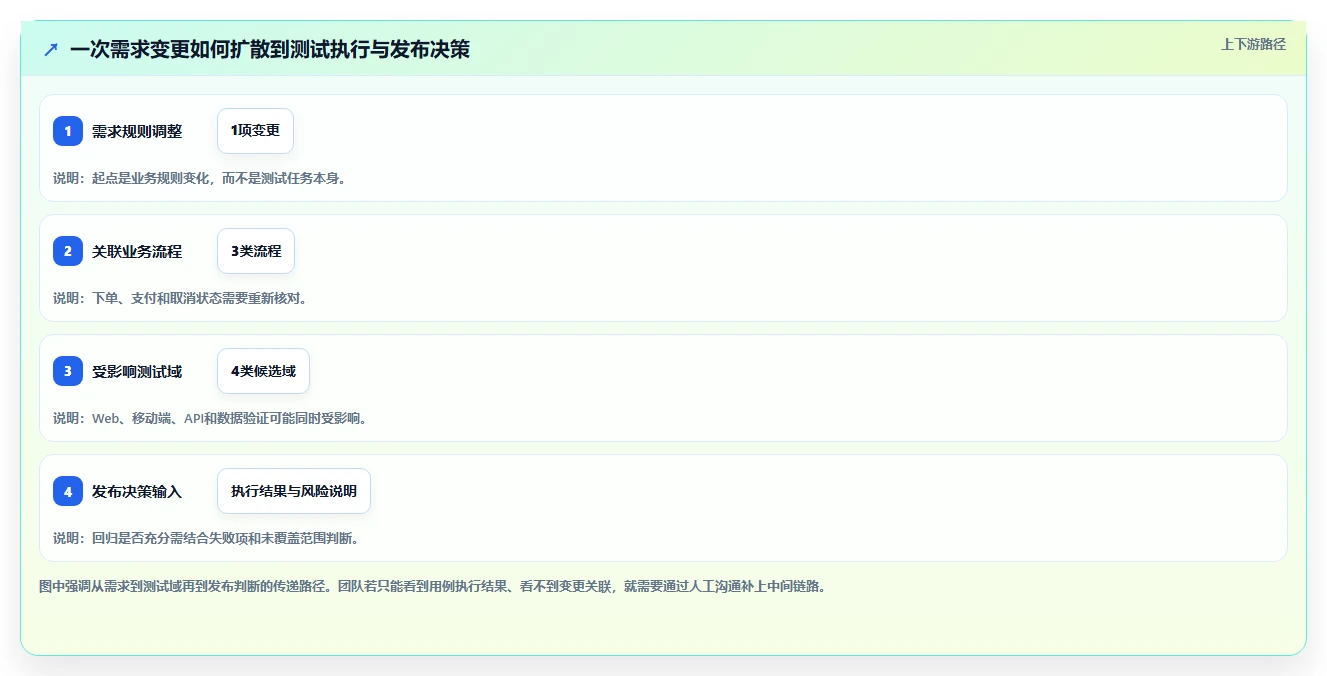
Task: Click the 1项变更 chip
Action: 255,131
